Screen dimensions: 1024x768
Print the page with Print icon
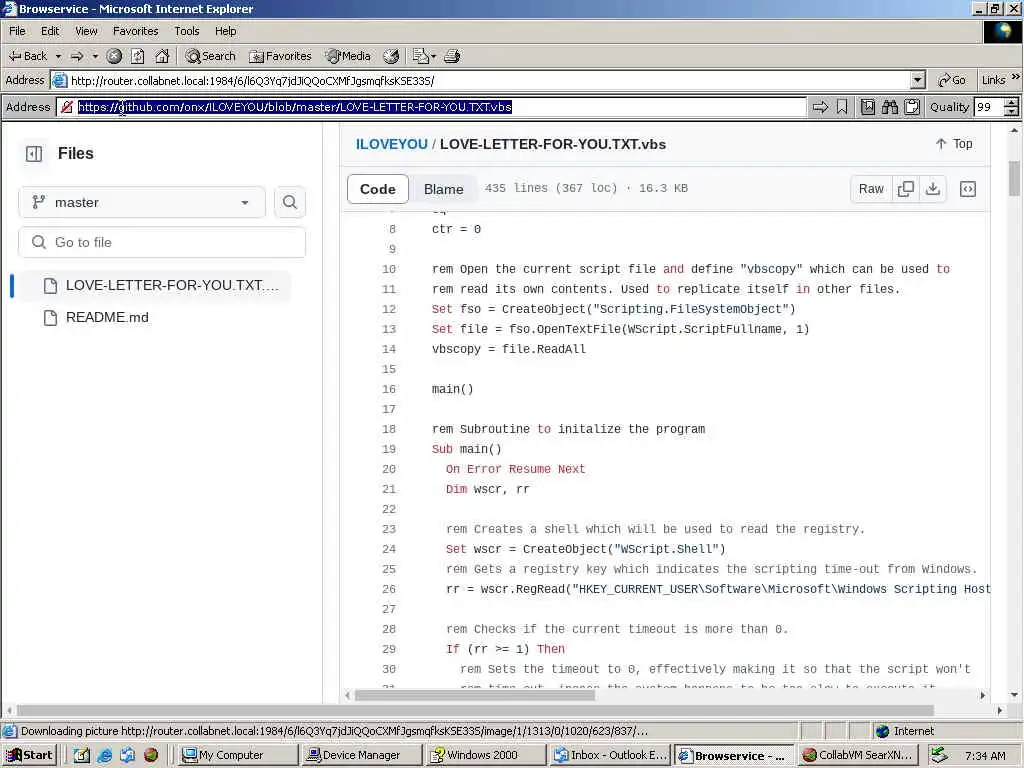pyautogui.click(x=452, y=56)
